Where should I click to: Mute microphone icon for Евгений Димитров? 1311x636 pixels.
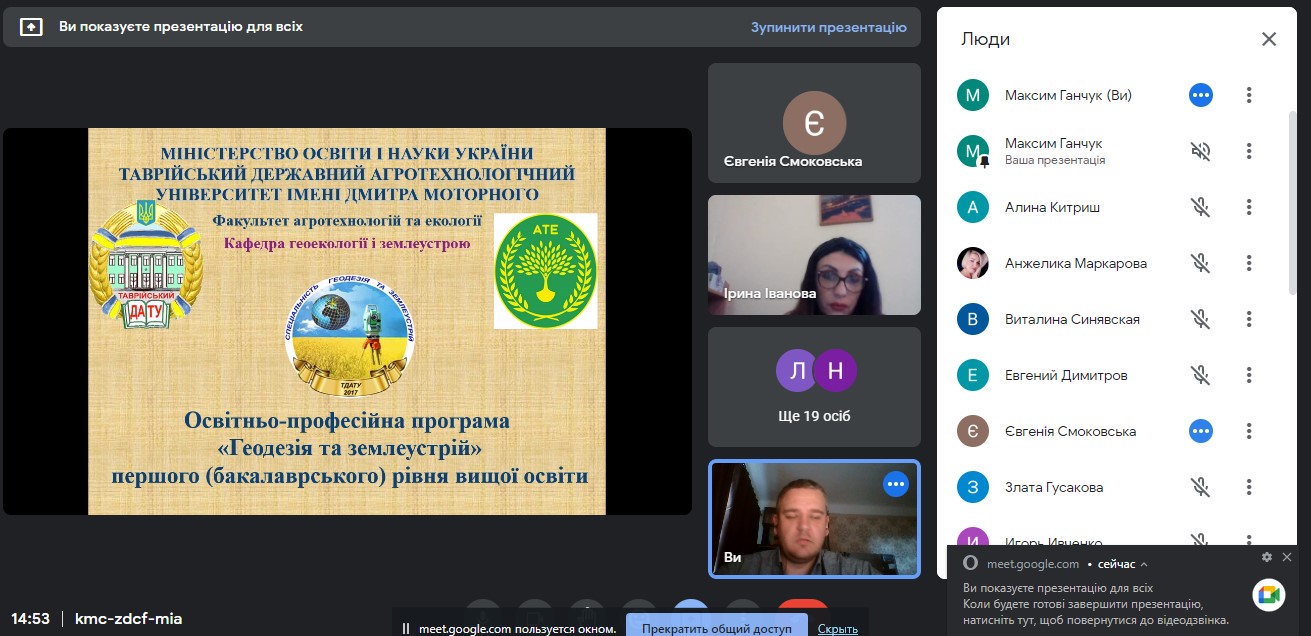[x=1201, y=375]
